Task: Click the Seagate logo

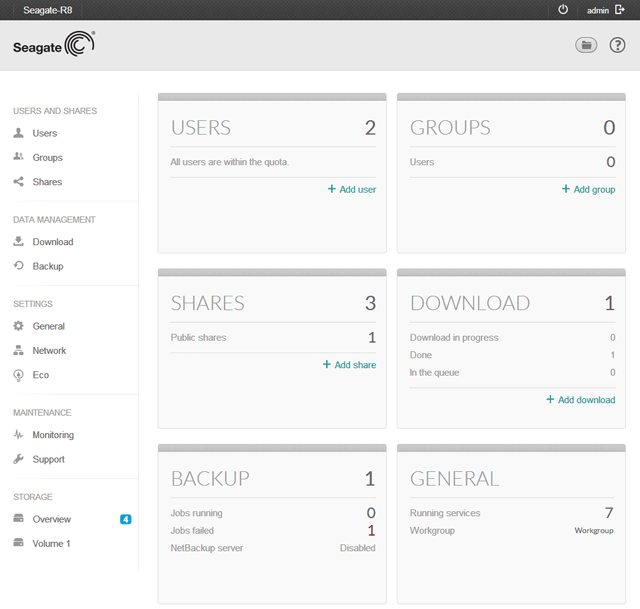Action: pyautogui.click(x=54, y=46)
